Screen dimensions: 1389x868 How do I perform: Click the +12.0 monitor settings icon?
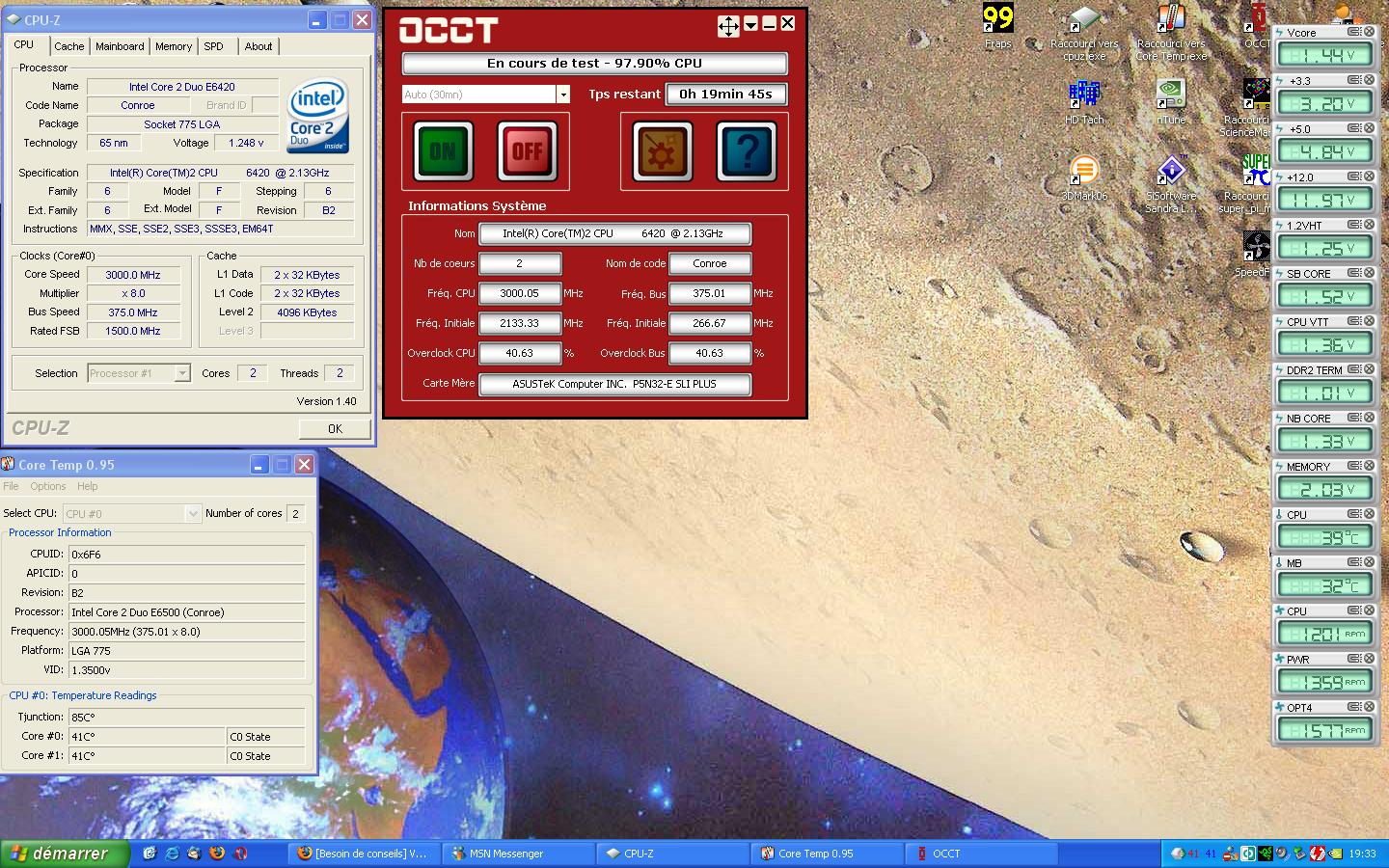(1354, 176)
